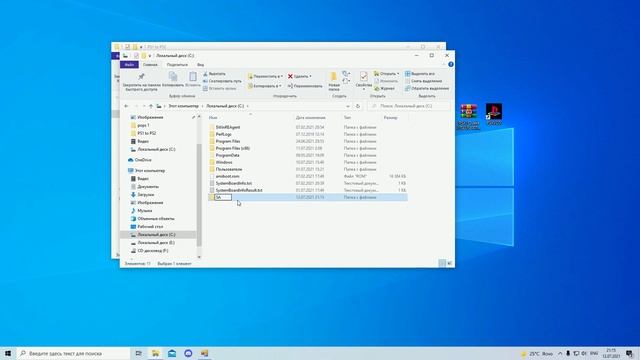Open Музыка in the navigation pane

point(144,211)
